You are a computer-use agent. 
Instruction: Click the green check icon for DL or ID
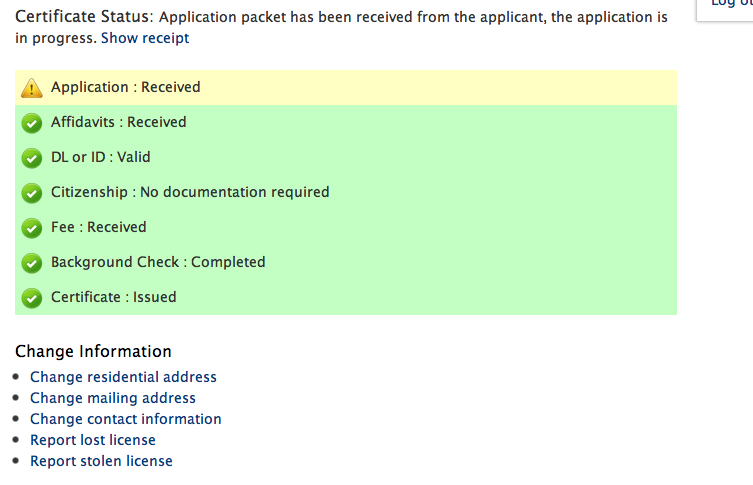[x=32, y=158]
